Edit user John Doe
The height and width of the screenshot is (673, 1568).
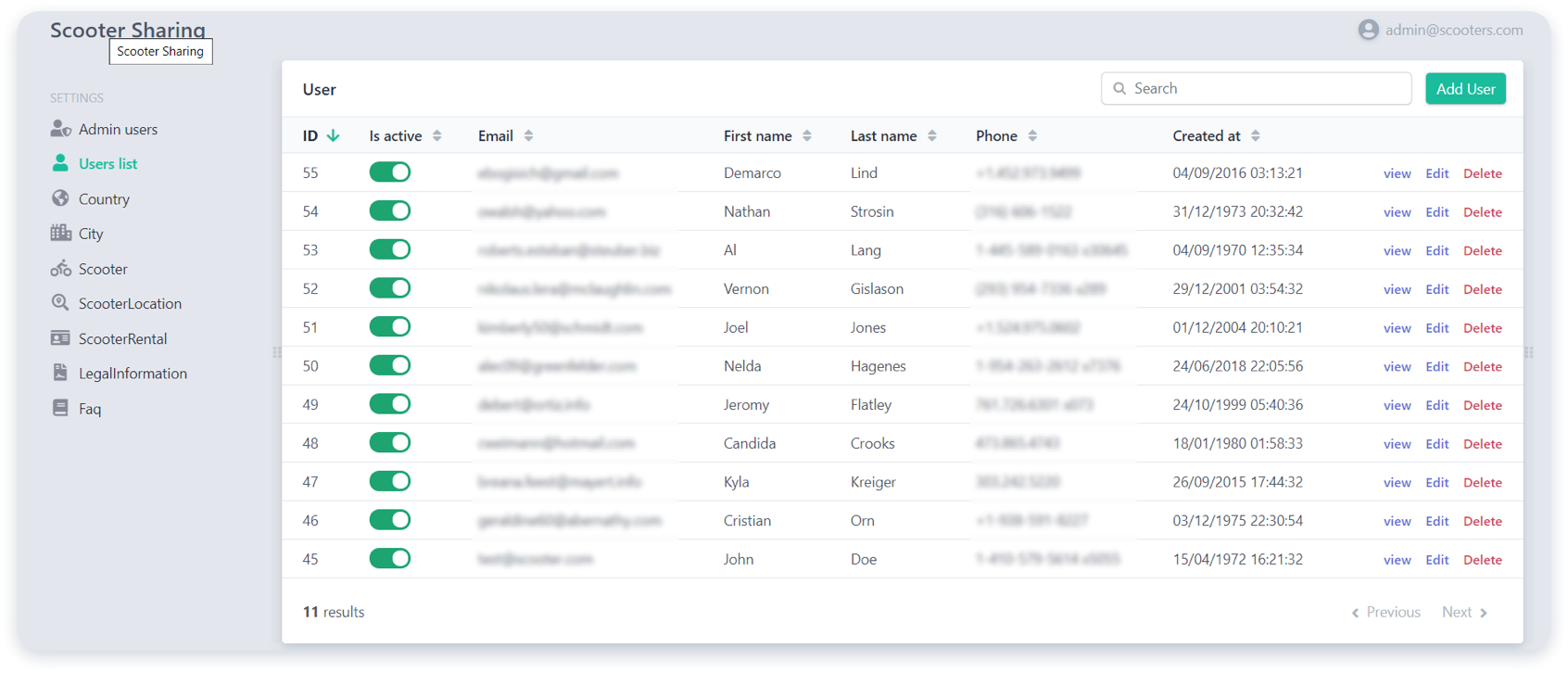click(1436, 560)
